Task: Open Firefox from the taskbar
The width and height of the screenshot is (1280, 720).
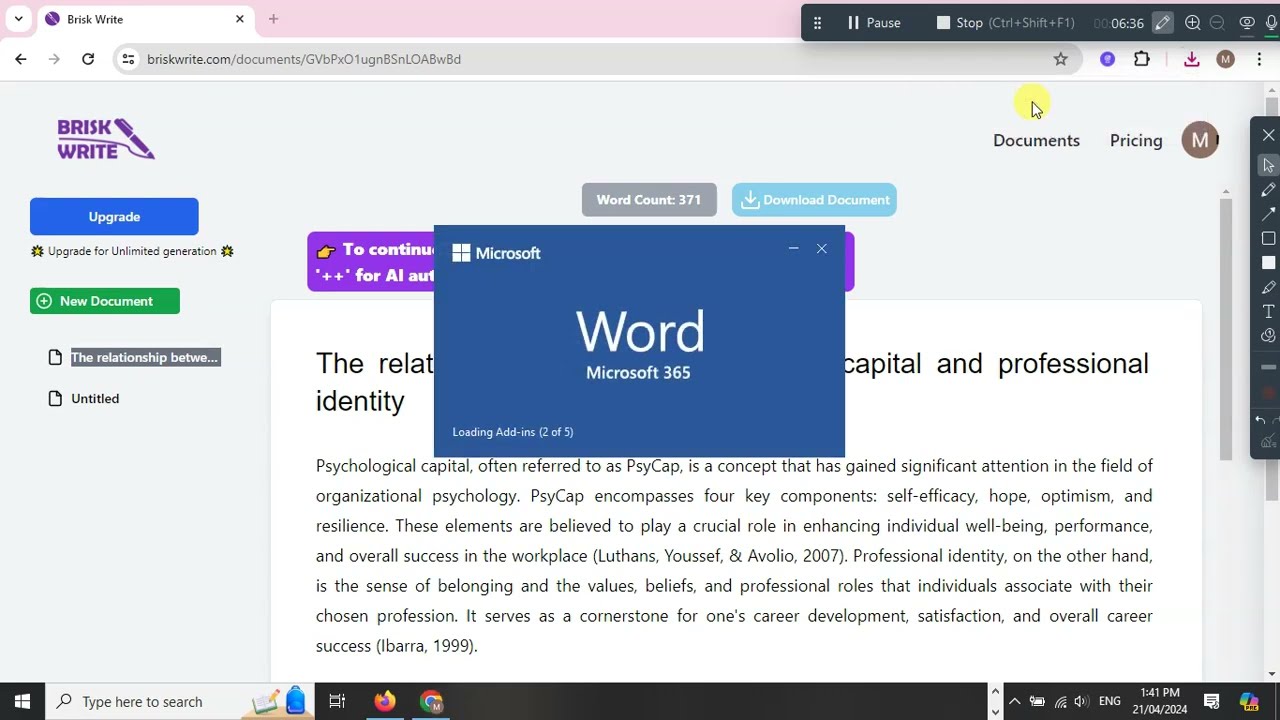Action: [385, 701]
